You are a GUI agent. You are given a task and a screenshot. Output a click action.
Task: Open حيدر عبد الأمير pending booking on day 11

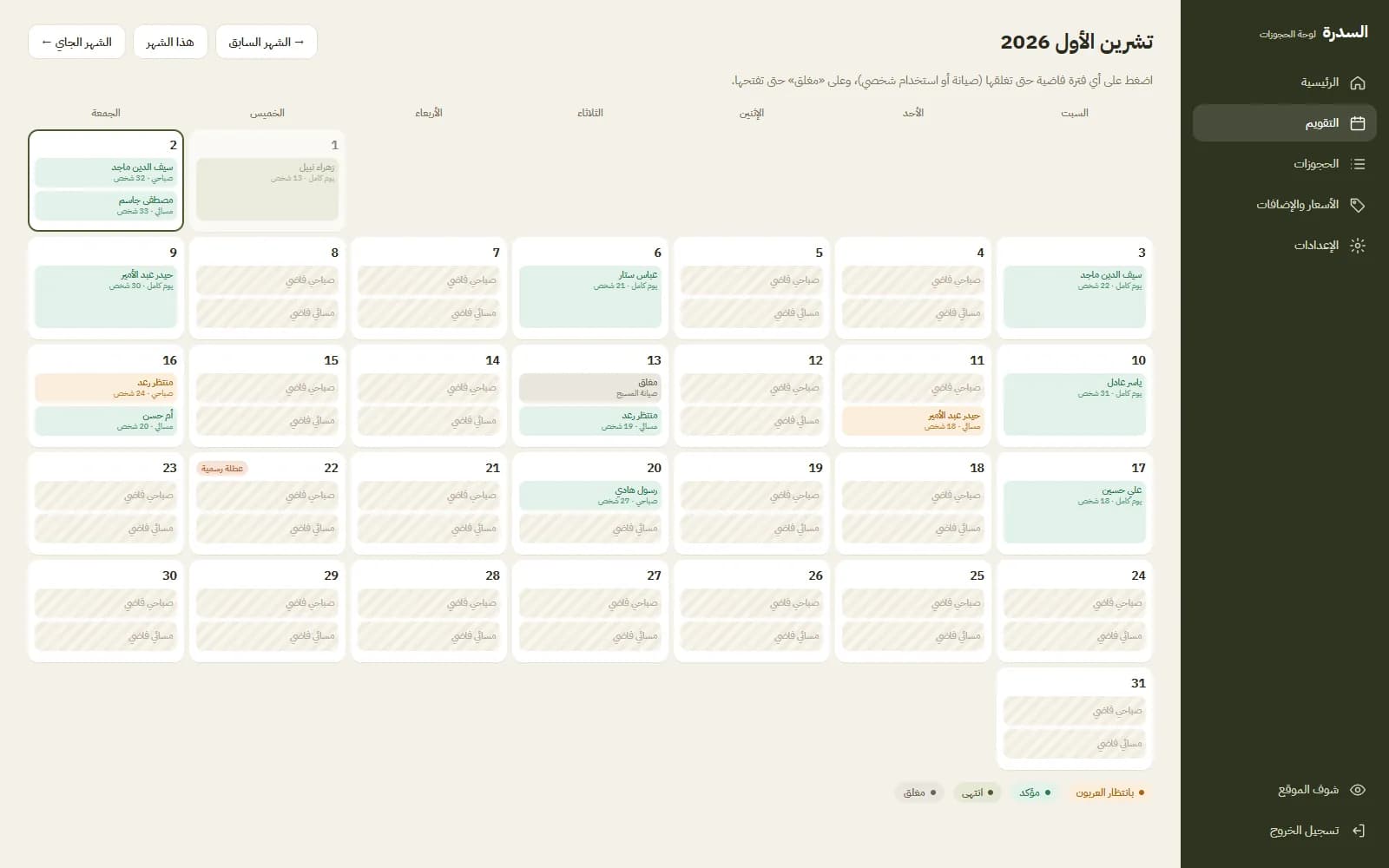(x=913, y=420)
